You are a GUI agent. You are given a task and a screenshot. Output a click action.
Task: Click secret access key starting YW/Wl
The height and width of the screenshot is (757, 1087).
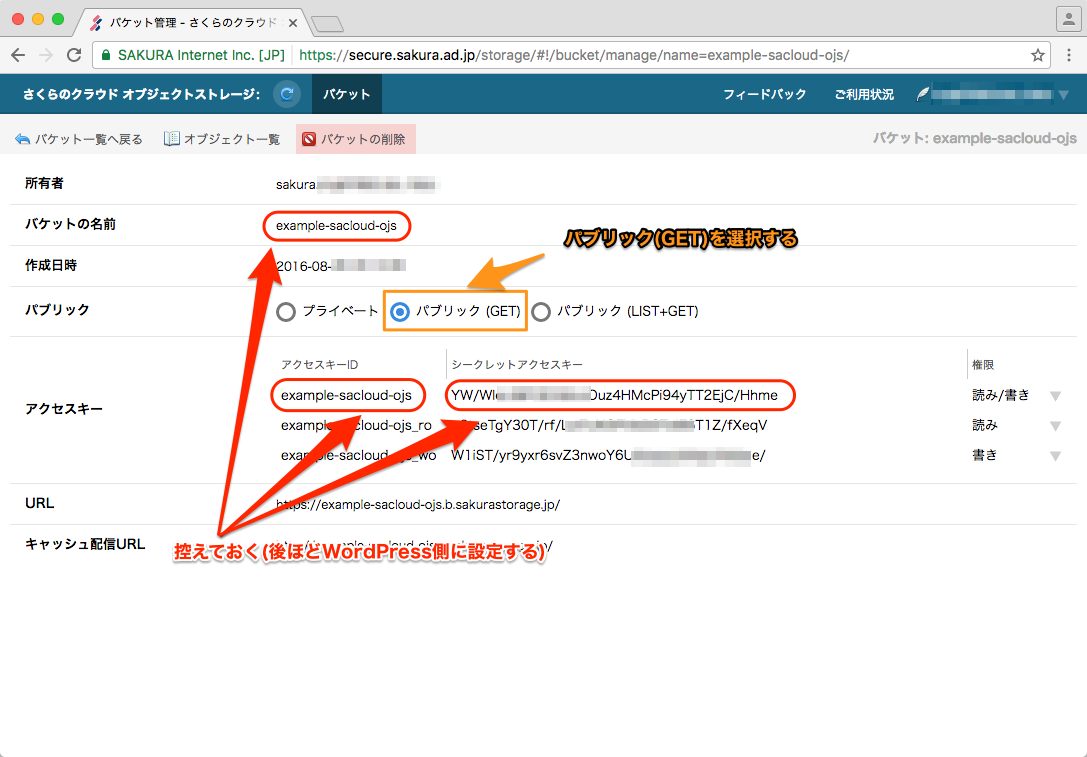(614, 395)
